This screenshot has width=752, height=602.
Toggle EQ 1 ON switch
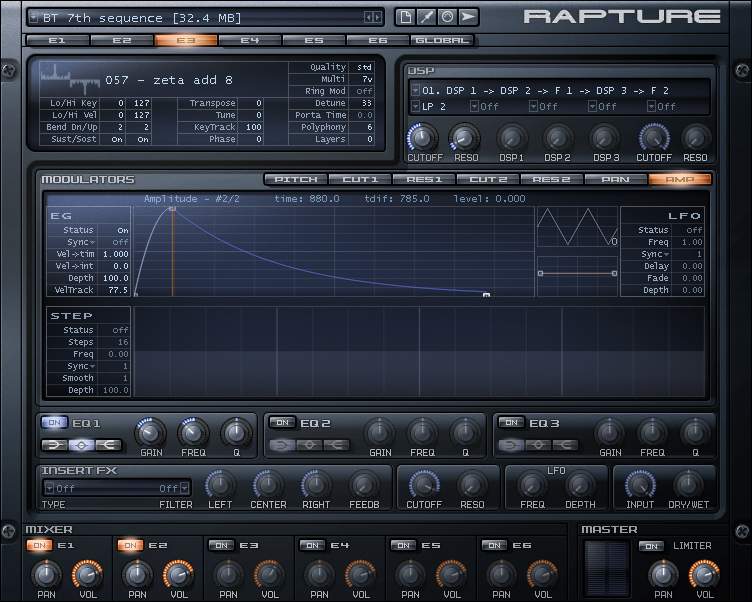pyautogui.click(x=55, y=422)
